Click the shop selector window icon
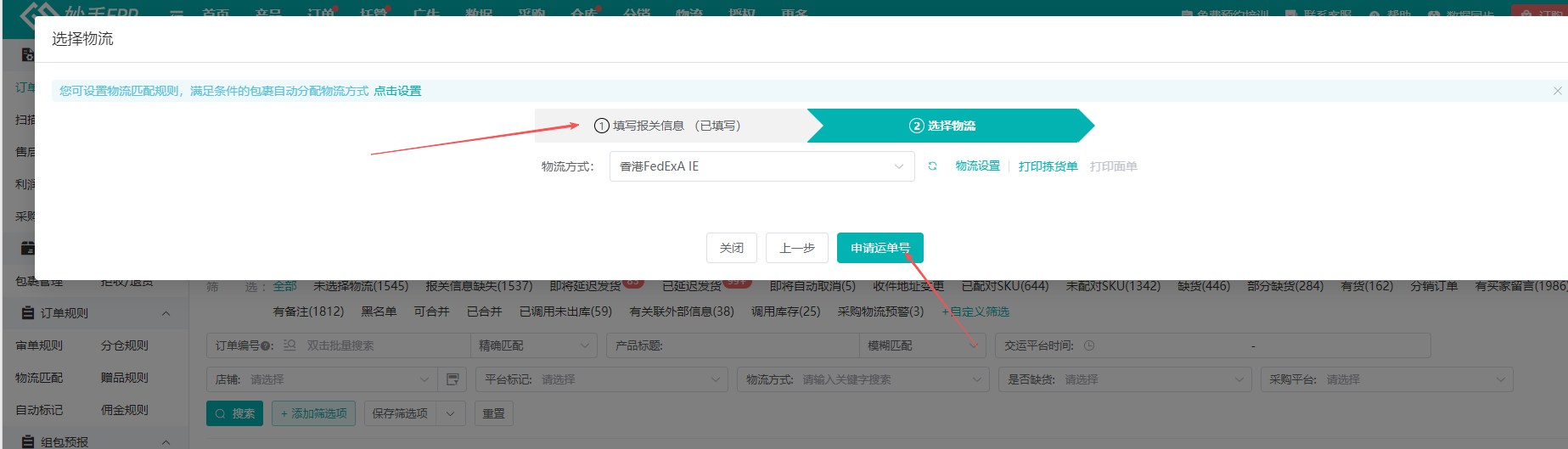1568x449 pixels. tap(452, 379)
